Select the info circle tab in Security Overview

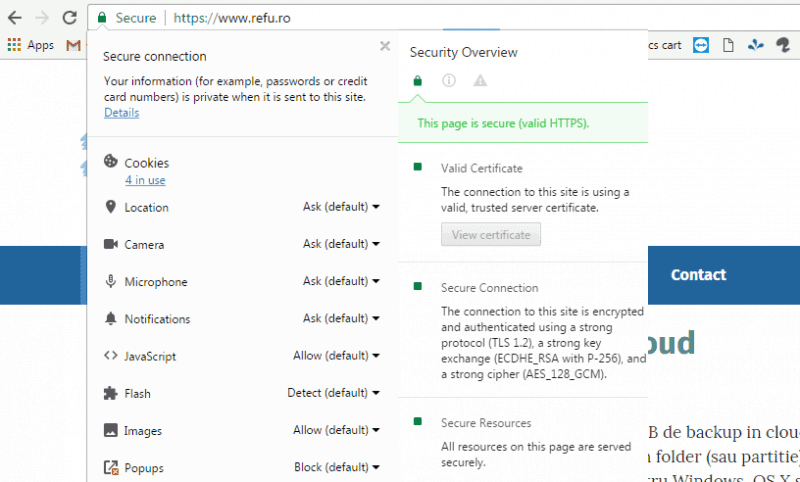(x=448, y=81)
